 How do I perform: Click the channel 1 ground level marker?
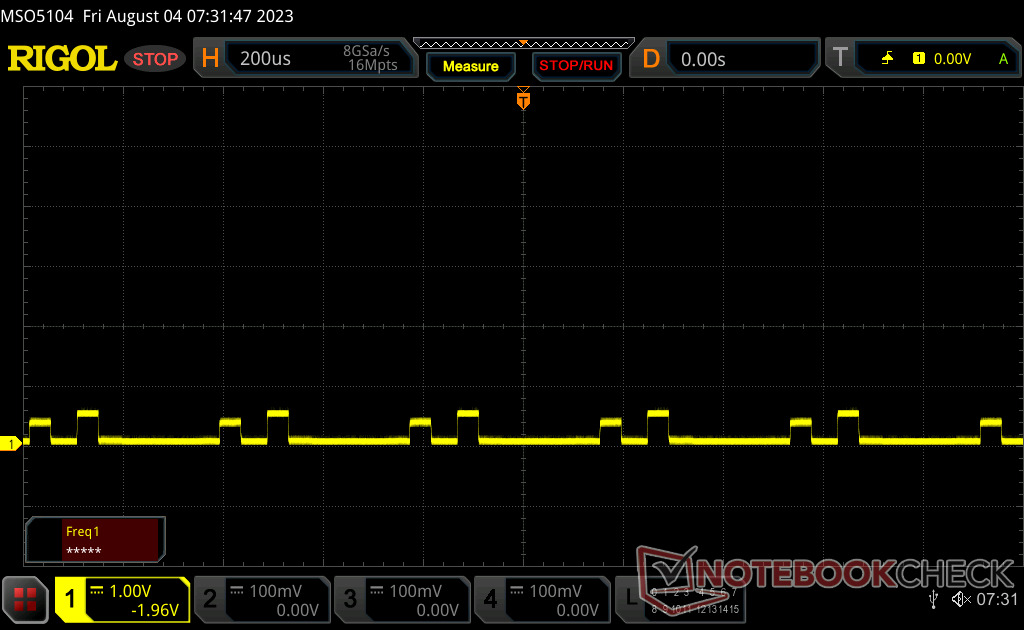click(x=10, y=444)
